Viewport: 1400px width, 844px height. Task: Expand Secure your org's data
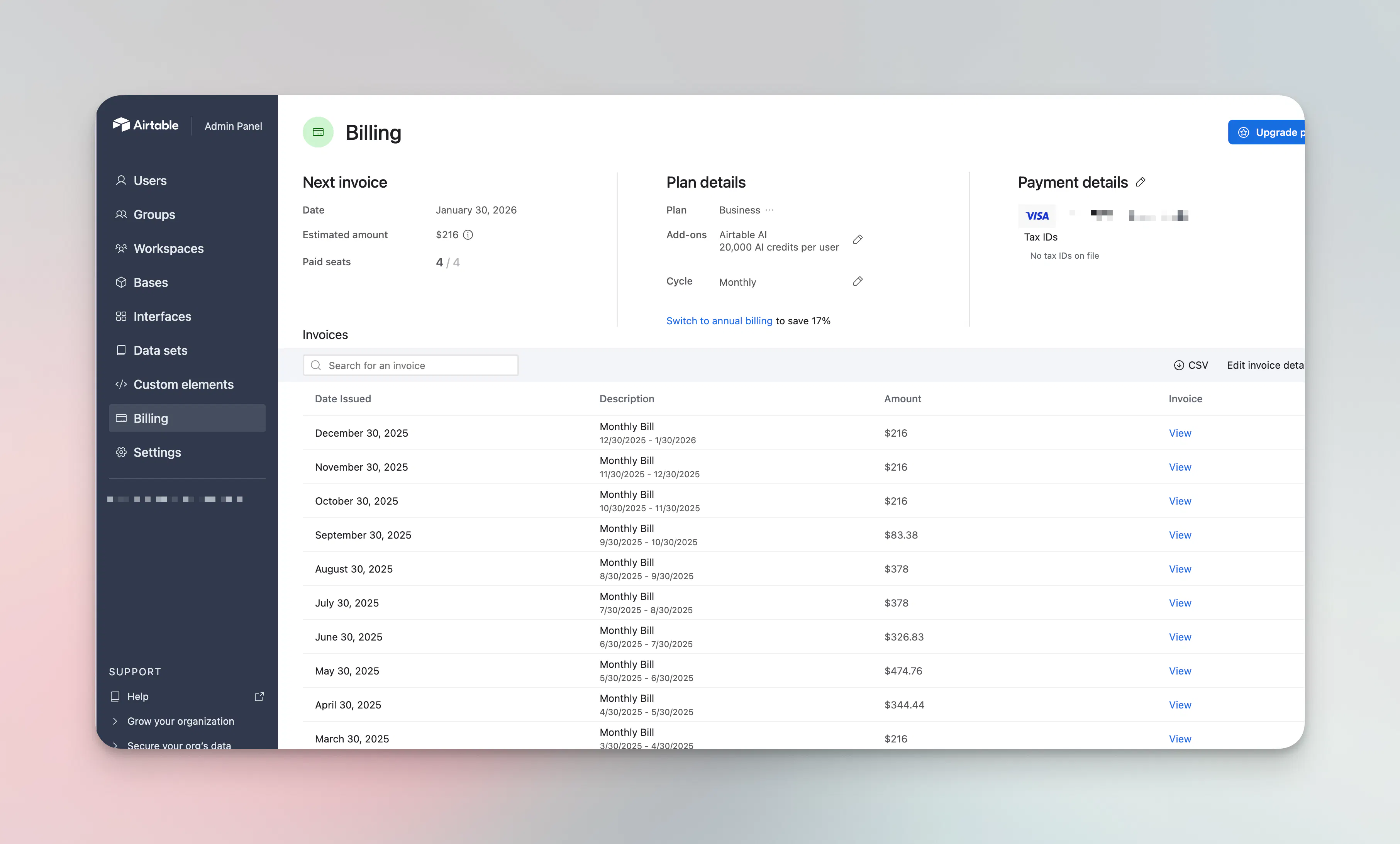[171, 745]
